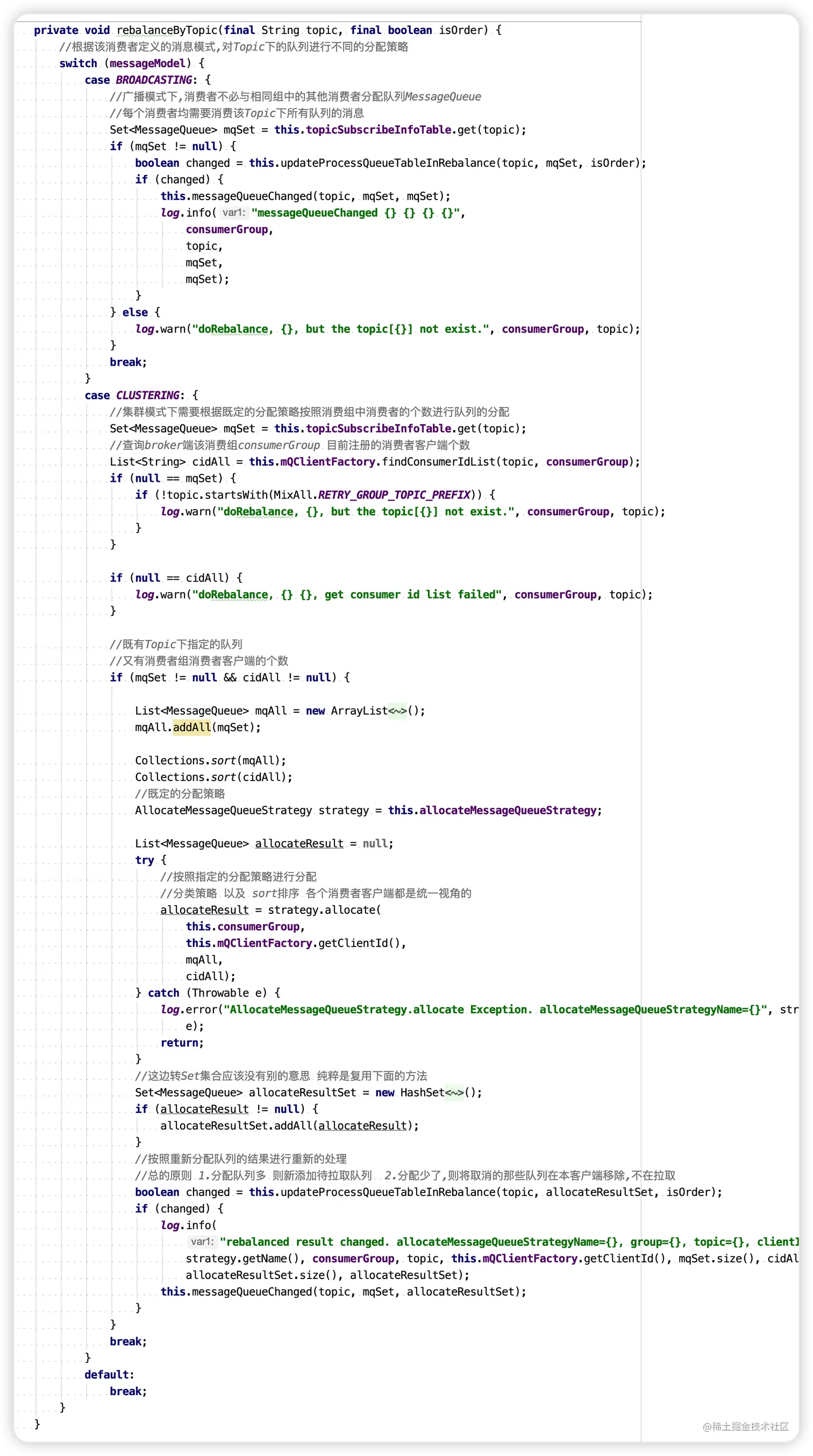
Task: Click 'topicSubscribeInfoTable' in the BROADCASTING case
Action: point(378,130)
